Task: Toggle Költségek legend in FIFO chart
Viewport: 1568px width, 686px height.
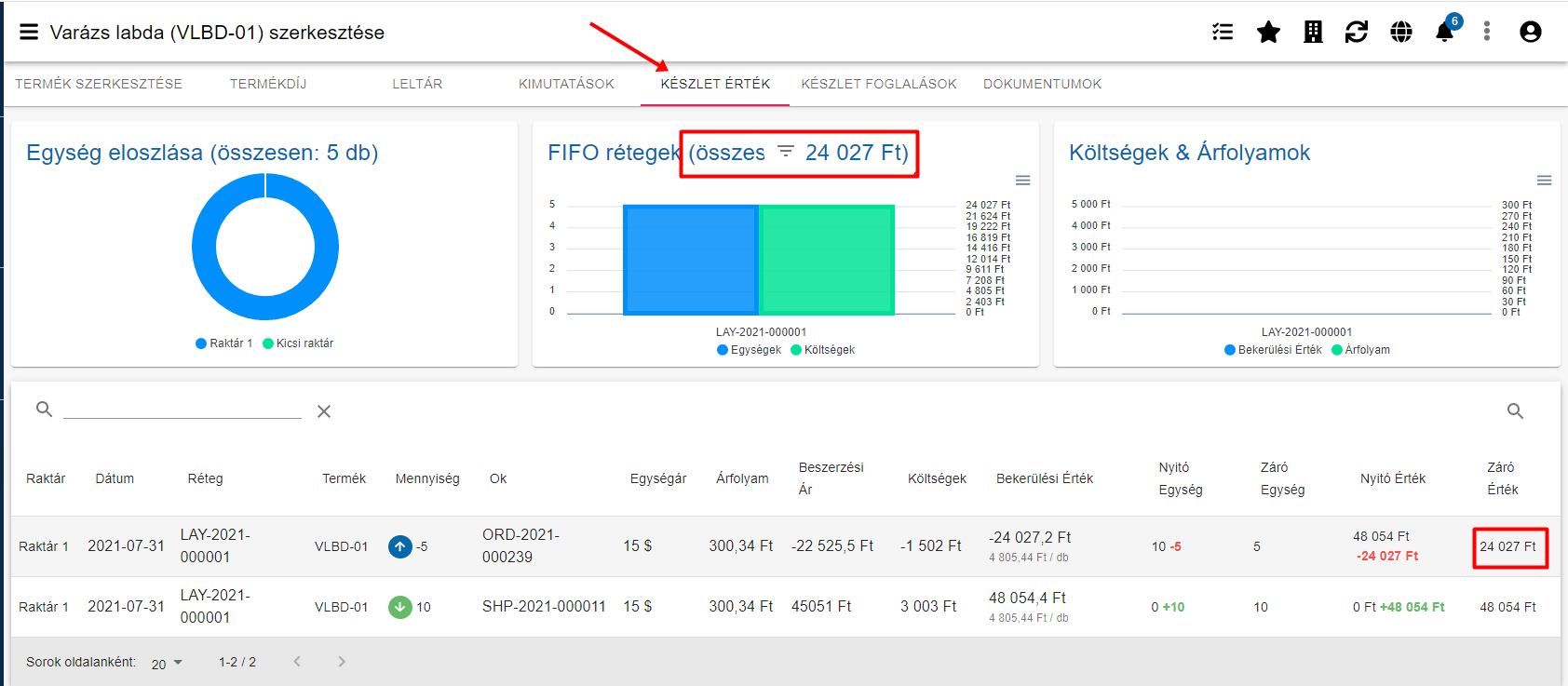Action: pyautogui.click(x=822, y=350)
